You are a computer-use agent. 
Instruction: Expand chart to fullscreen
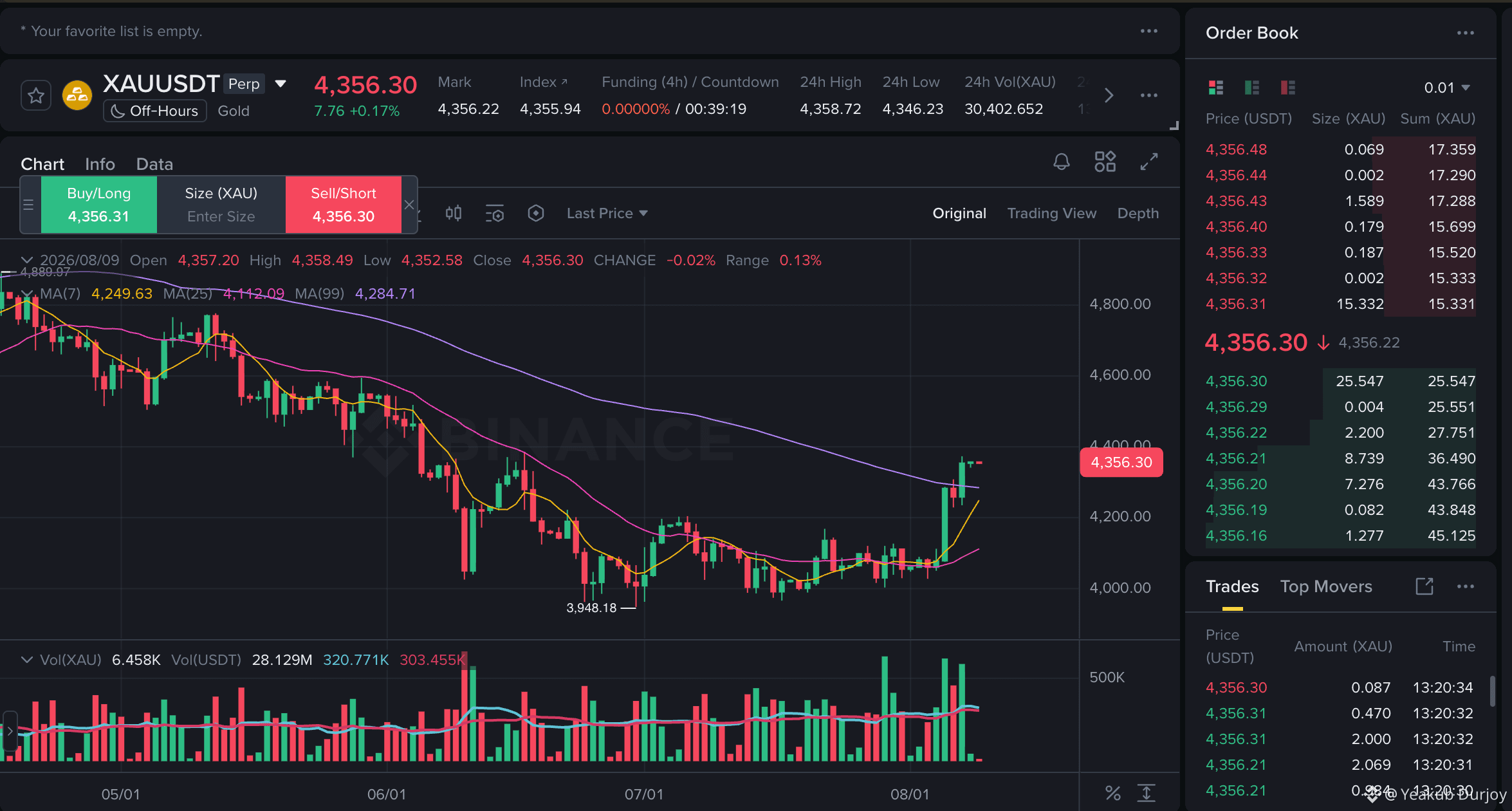1149,162
